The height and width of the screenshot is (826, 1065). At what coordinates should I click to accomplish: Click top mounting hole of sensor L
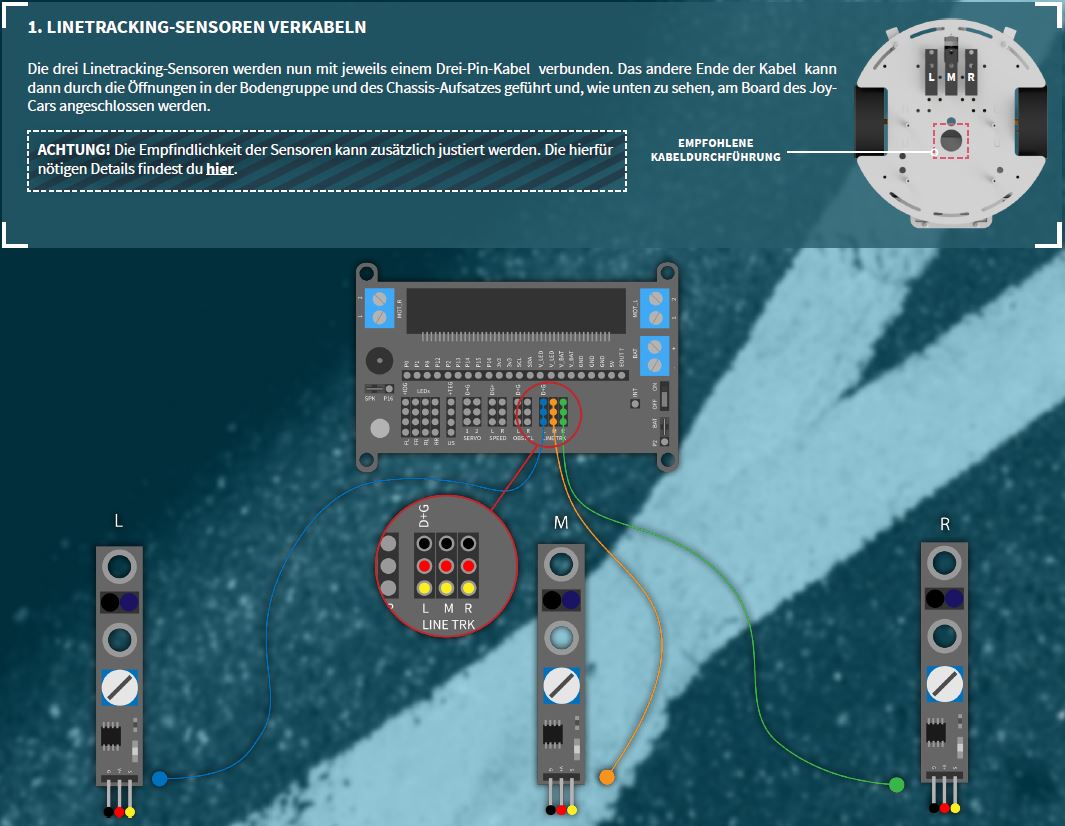pos(120,567)
